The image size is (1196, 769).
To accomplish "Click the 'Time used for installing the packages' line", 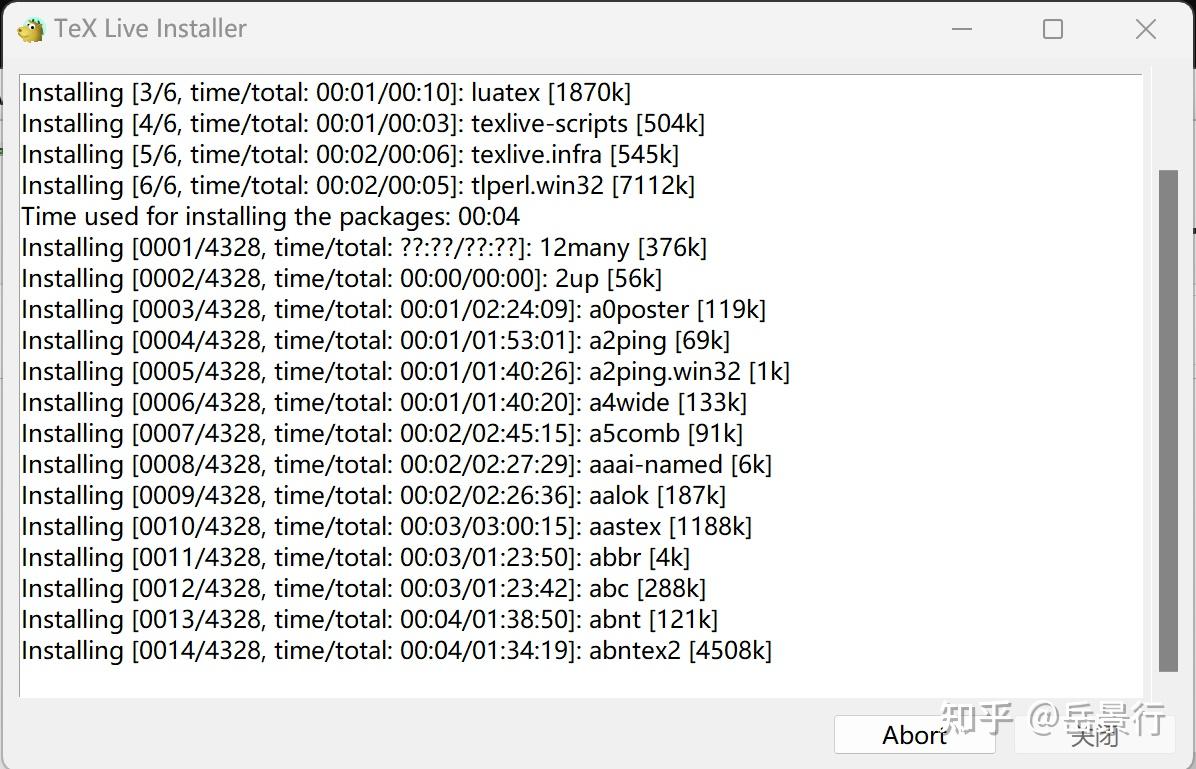I will click(x=270, y=217).
